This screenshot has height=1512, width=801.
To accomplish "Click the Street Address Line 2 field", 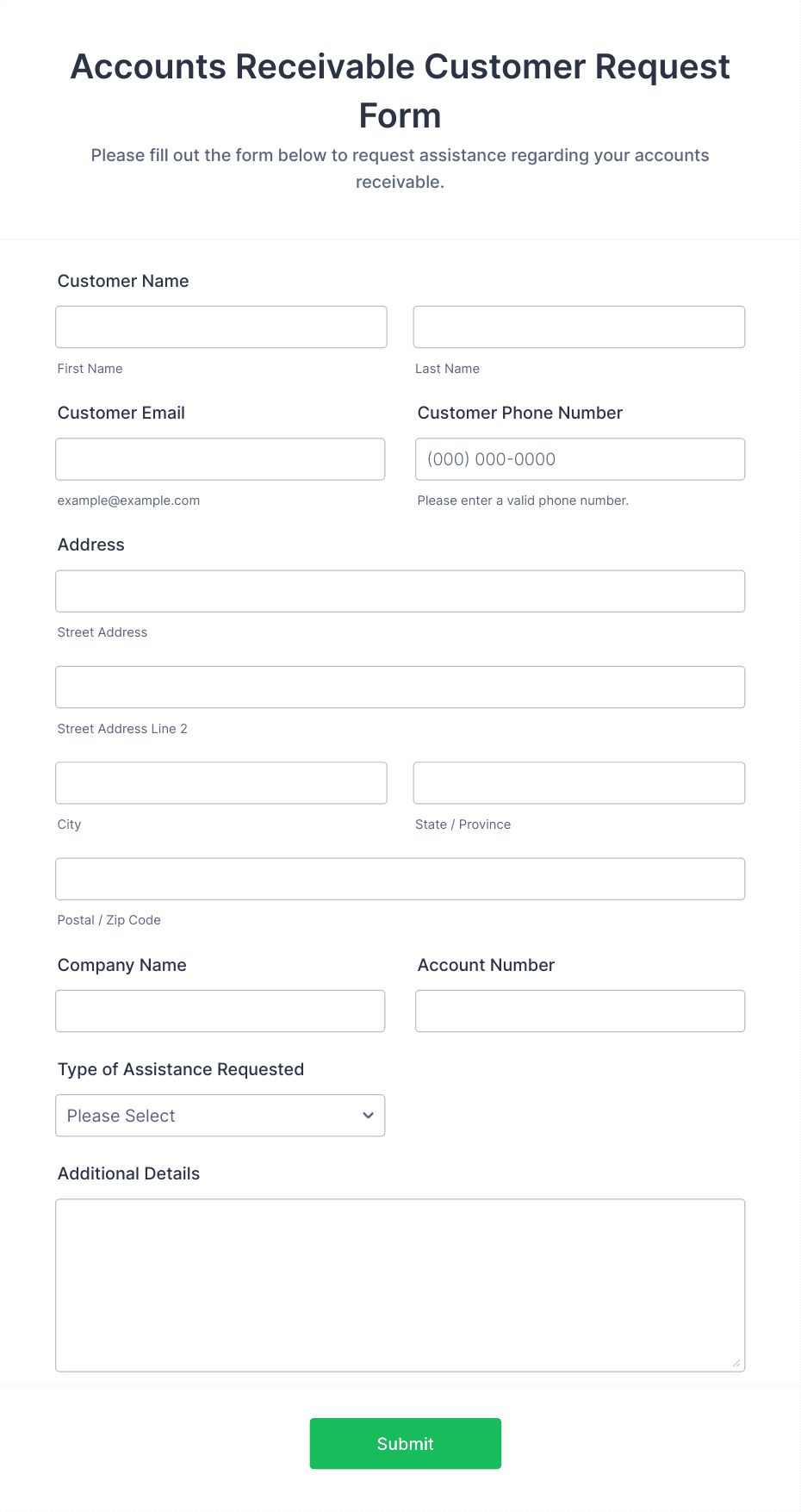I will pos(400,687).
